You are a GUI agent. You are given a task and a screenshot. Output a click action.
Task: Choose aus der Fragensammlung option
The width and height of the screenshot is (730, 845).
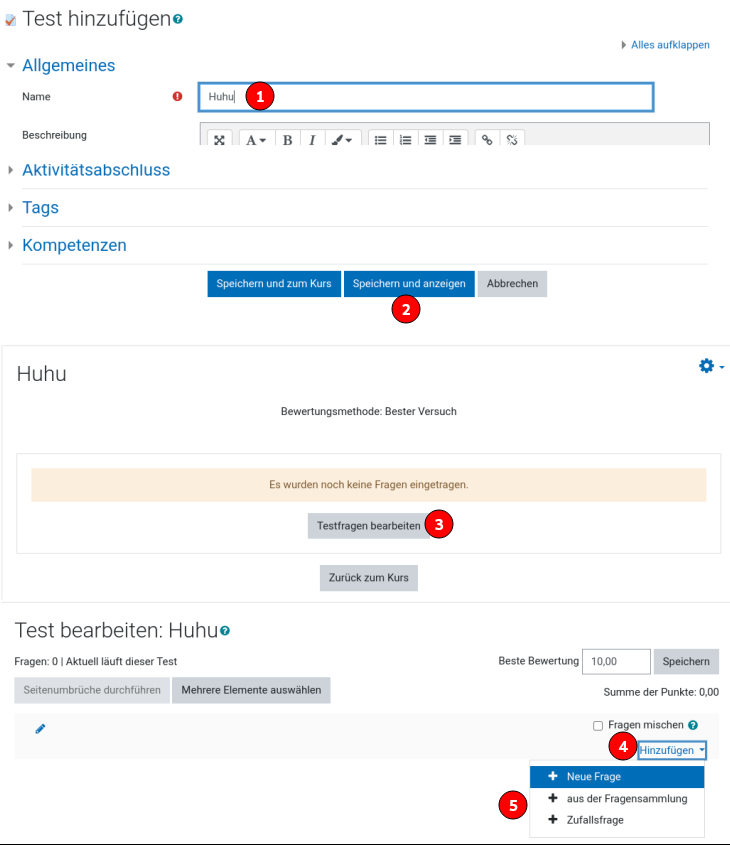(x=626, y=799)
